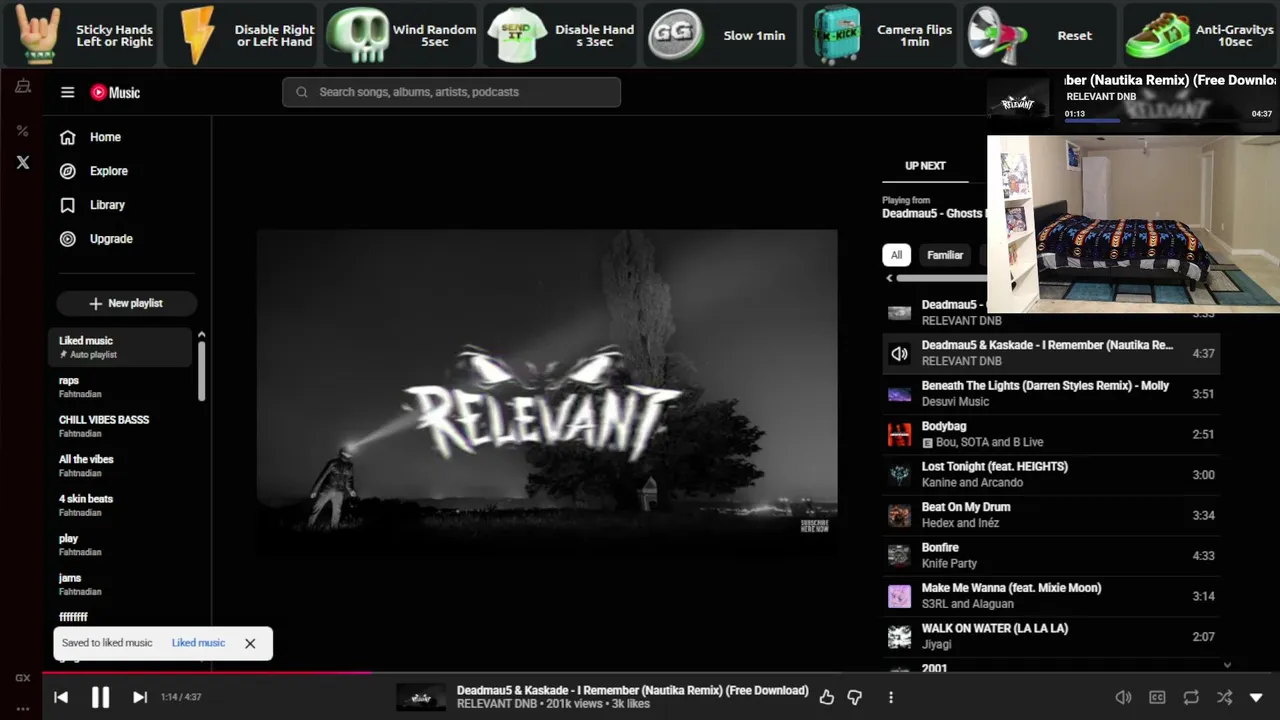
Task: Pause the currently playing song
Action: (x=100, y=697)
